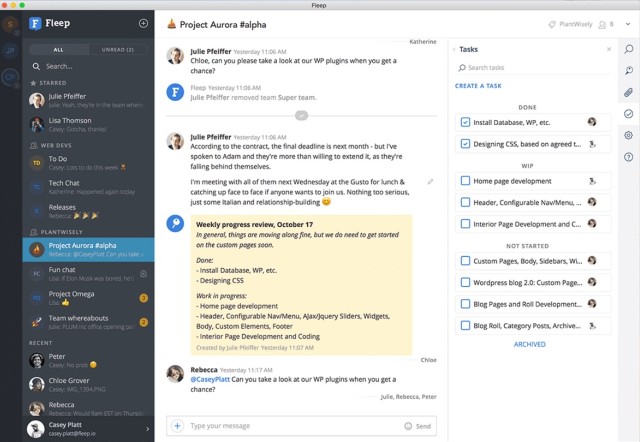Click the sidebar Search field
640x442 pixels.
[88, 66]
